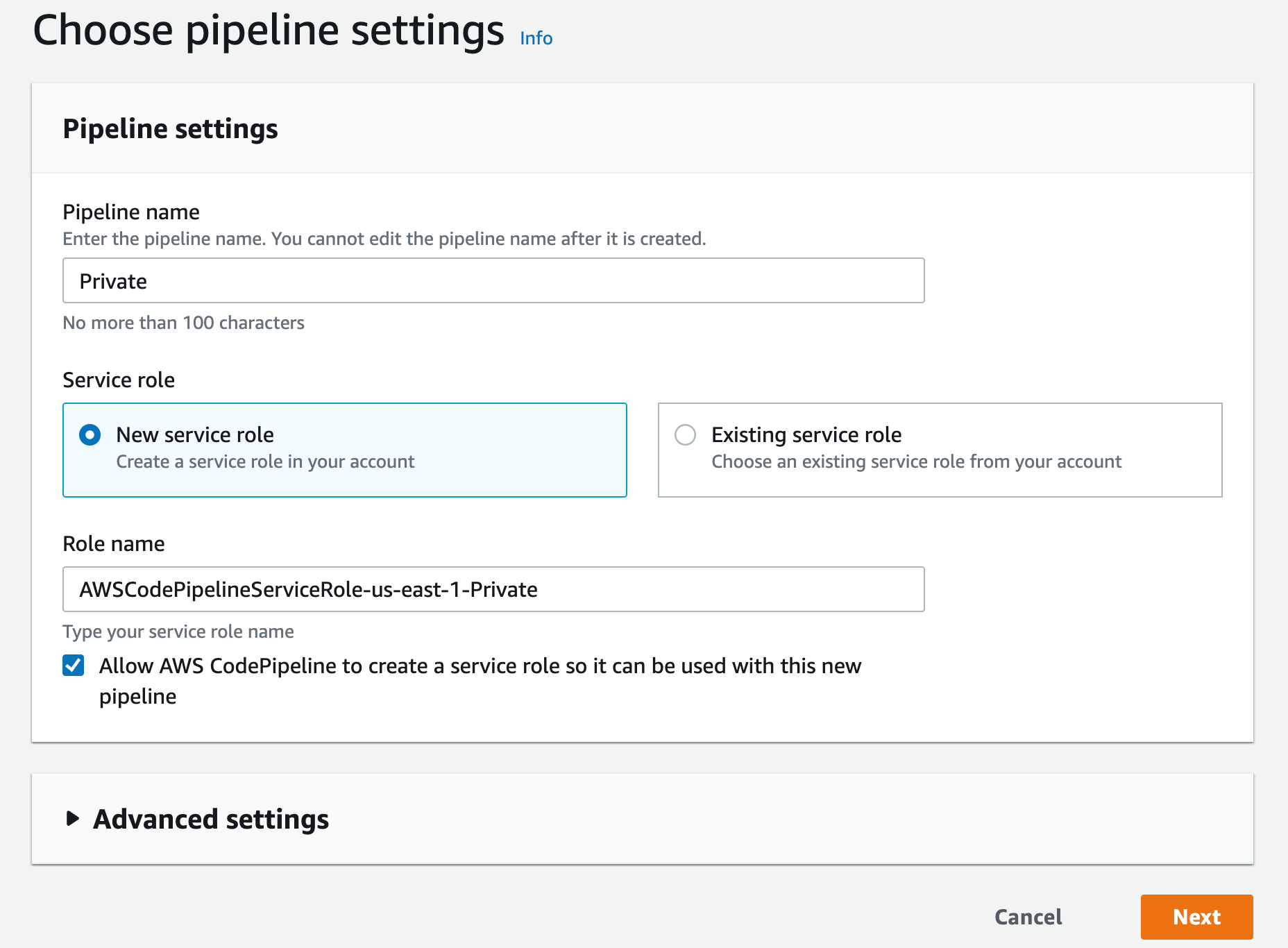Screen dimensions: 1288x948
Task: Click the Info link beside page title
Action: point(535,37)
